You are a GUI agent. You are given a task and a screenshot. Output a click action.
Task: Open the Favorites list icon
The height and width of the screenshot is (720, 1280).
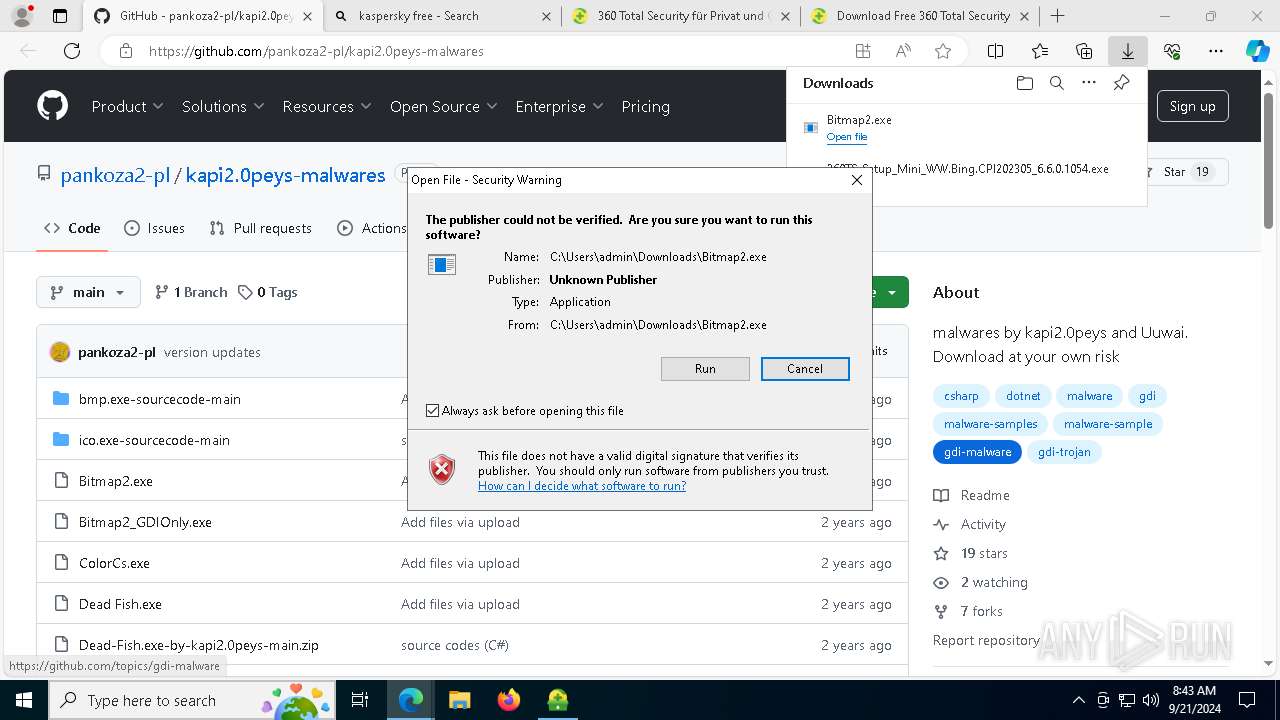coord(1040,51)
